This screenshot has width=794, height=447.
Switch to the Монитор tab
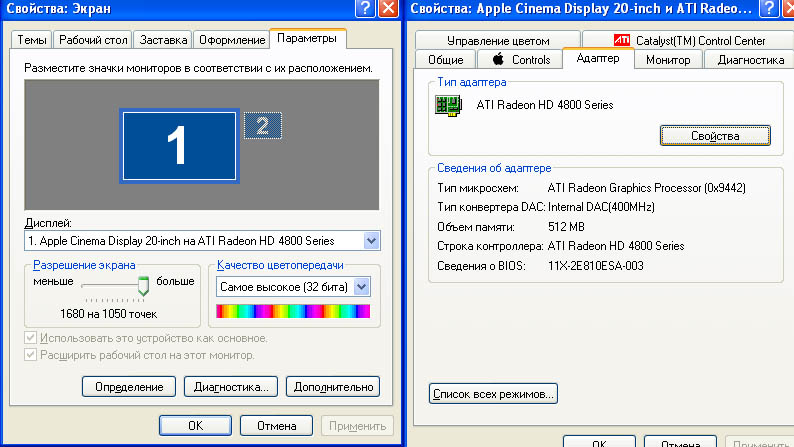668,60
